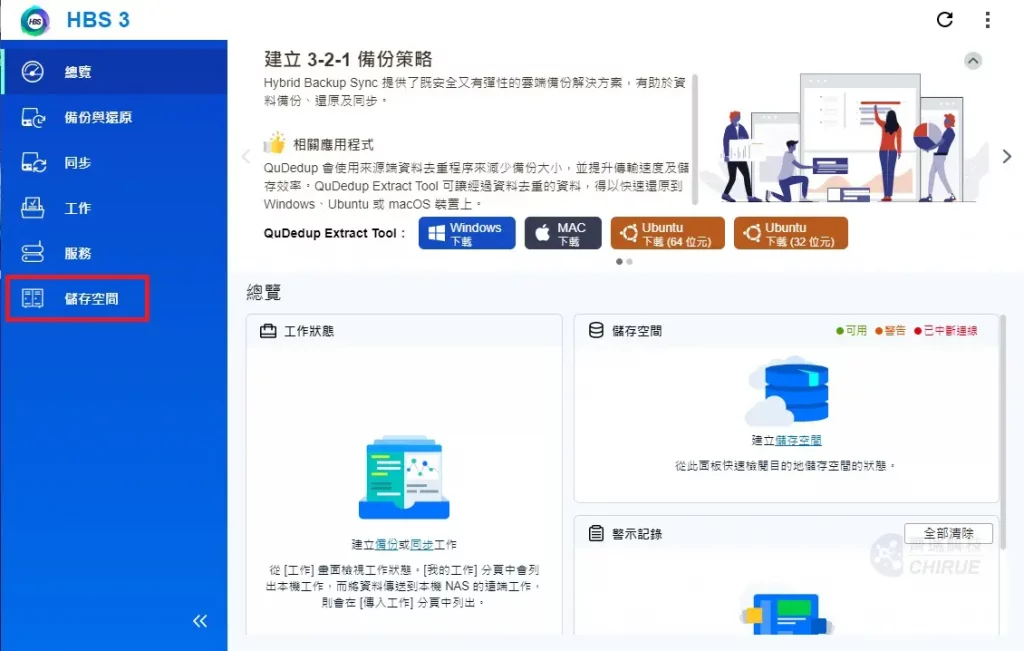The width and height of the screenshot is (1024, 651).
Task: Follow the 儲存空間 link to create storage
Action: [x=798, y=440]
